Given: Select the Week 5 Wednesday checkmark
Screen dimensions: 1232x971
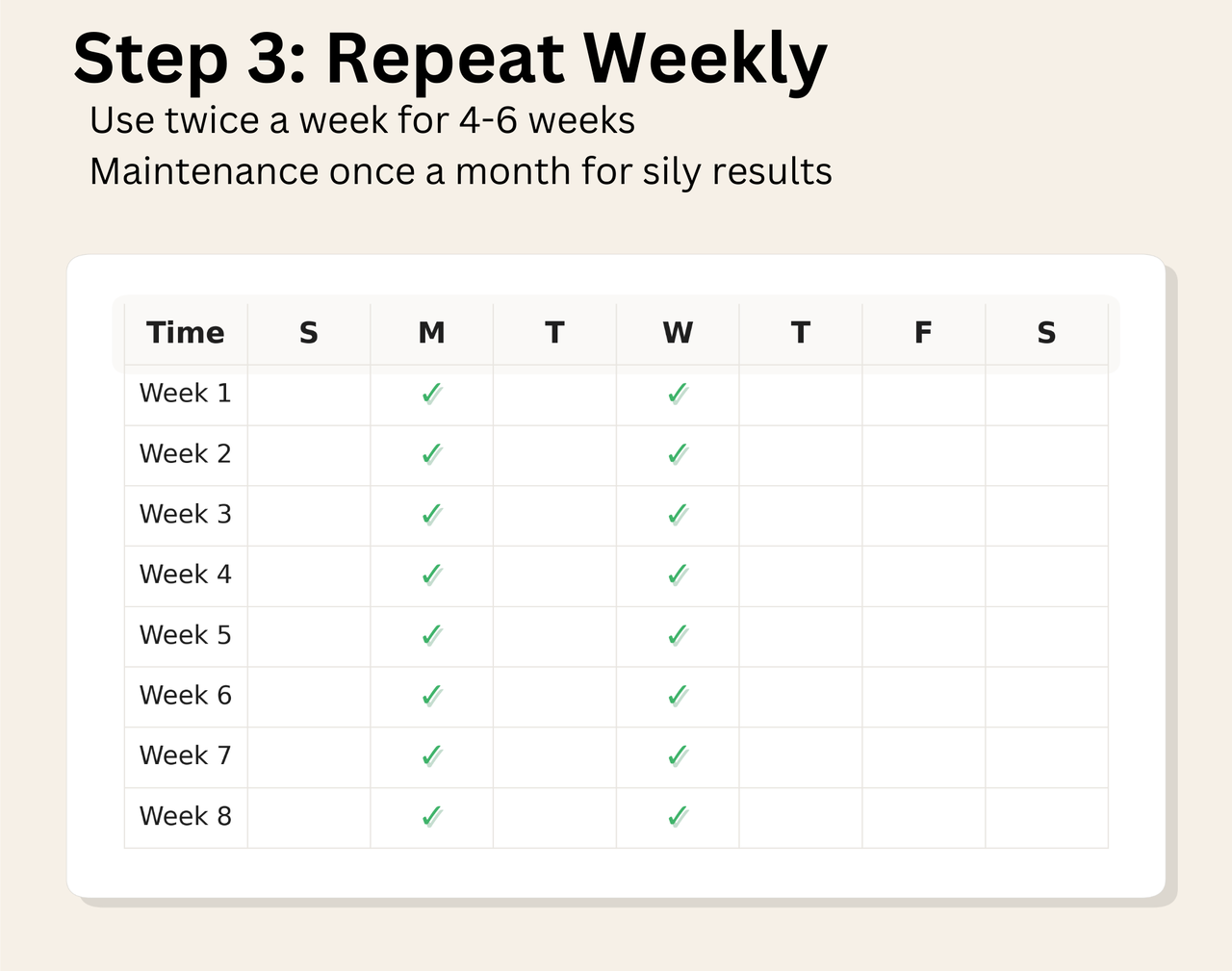Looking at the screenshot, I should (x=678, y=635).
